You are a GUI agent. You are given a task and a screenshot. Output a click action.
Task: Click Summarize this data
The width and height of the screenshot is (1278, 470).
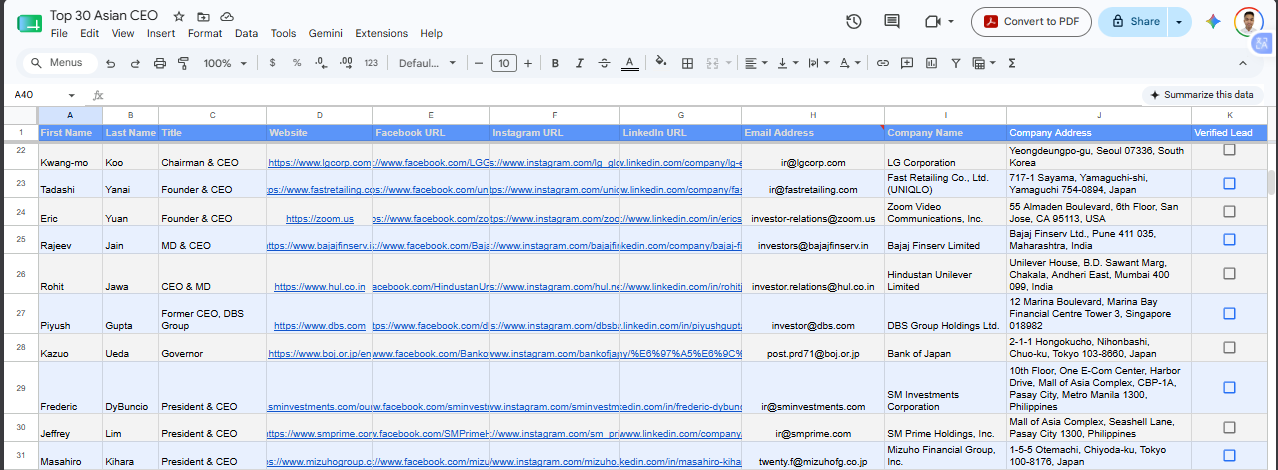pos(1202,95)
